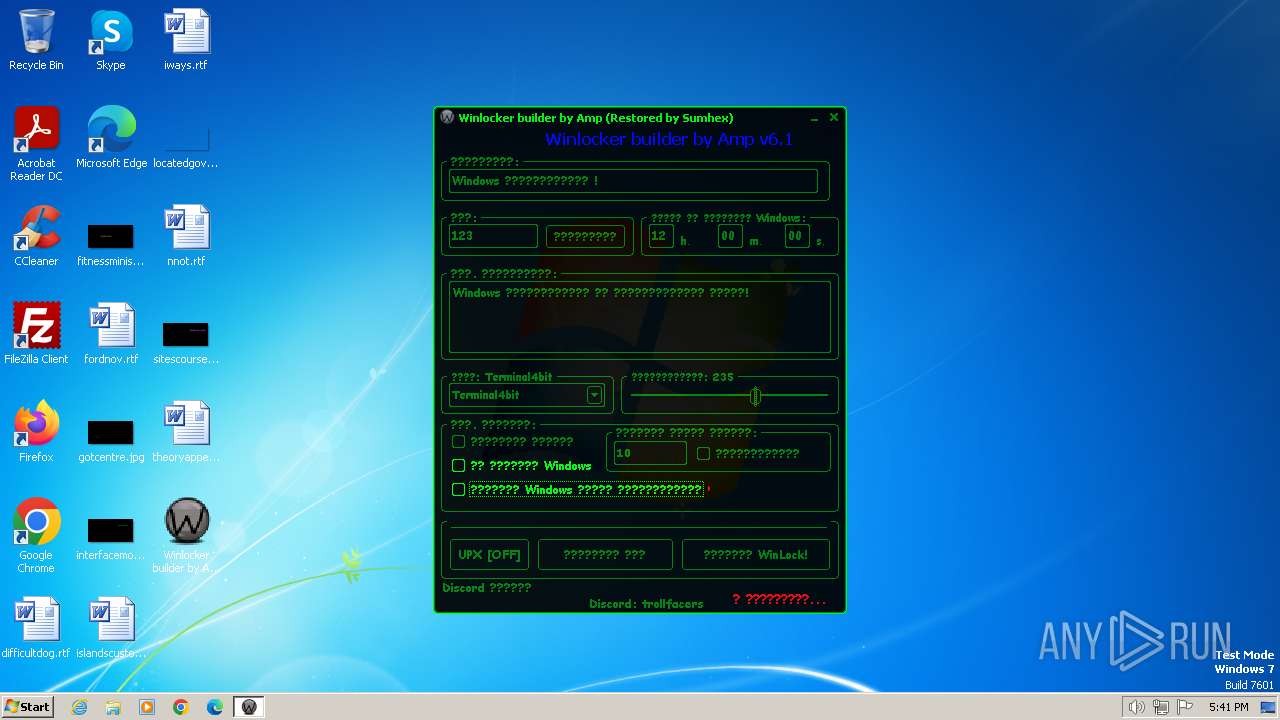Select the Acrobat Reader DC shortcut
Screen dimensions: 1280x720
pyautogui.click(x=36, y=144)
